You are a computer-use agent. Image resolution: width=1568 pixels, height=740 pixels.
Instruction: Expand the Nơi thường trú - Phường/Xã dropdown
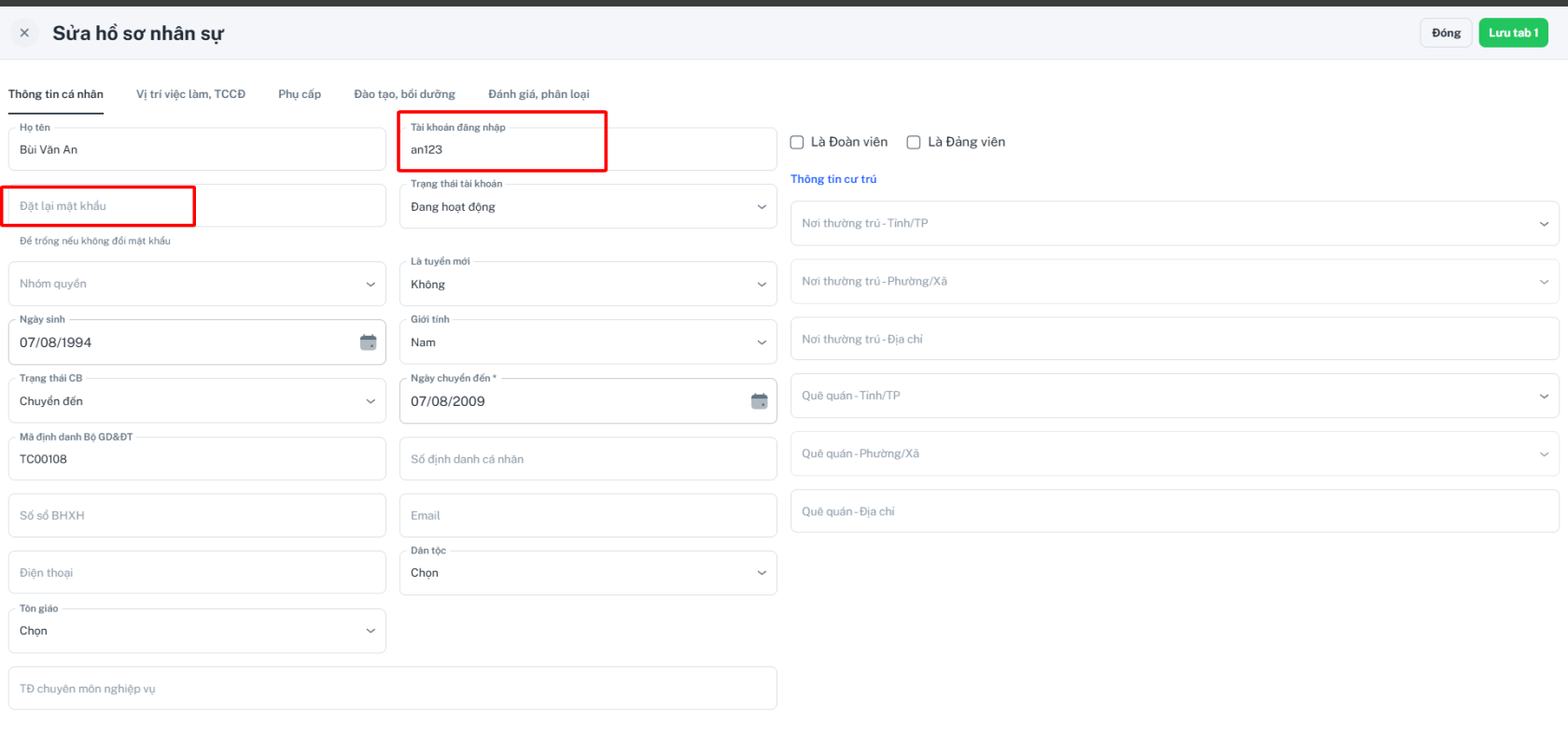(x=1174, y=281)
